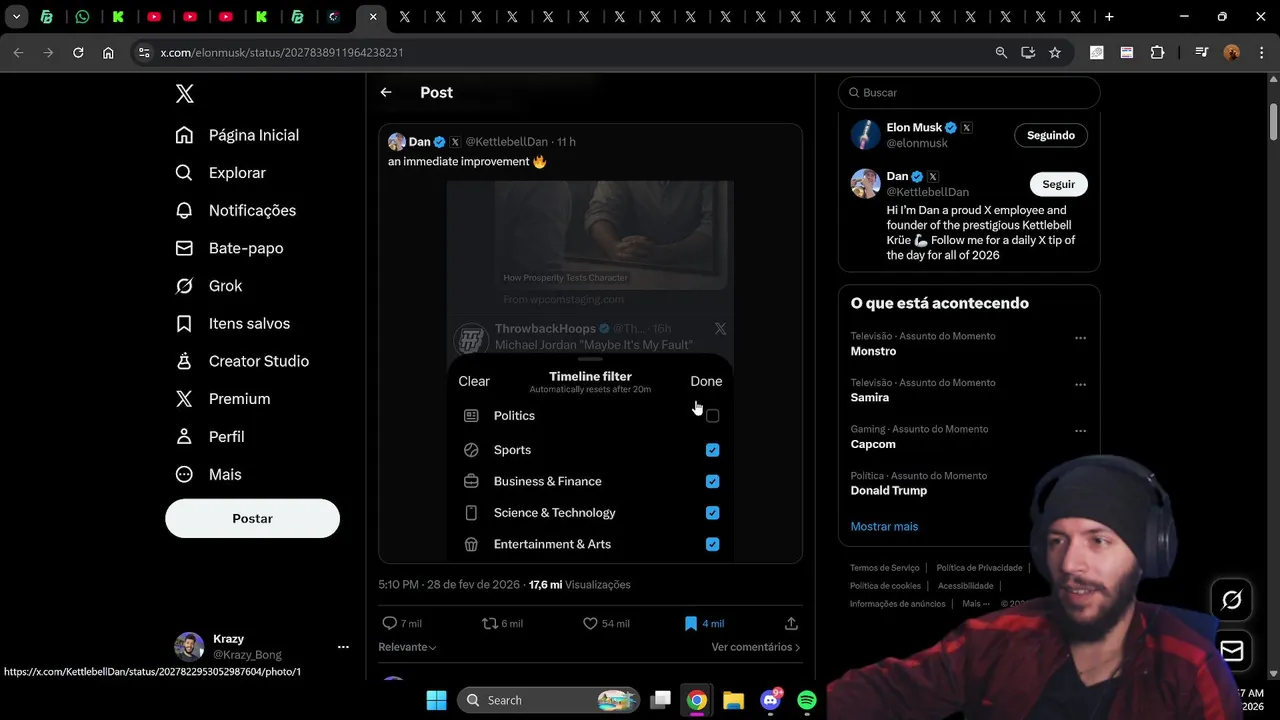Click the share post icon
The image size is (1280, 720).
click(791, 623)
